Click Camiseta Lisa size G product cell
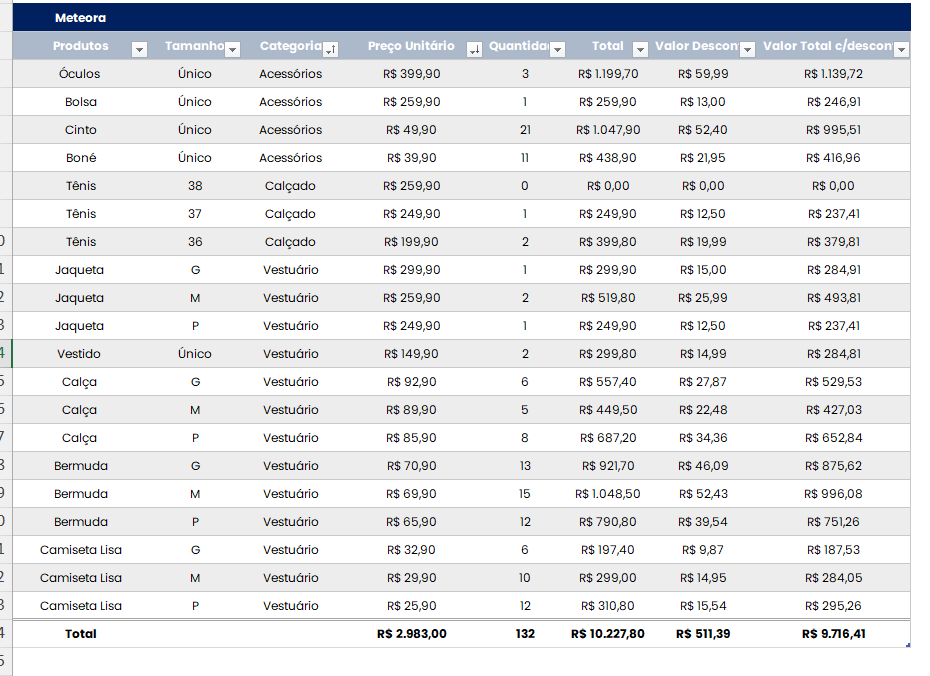The image size is (930, 676). point(81,550)
